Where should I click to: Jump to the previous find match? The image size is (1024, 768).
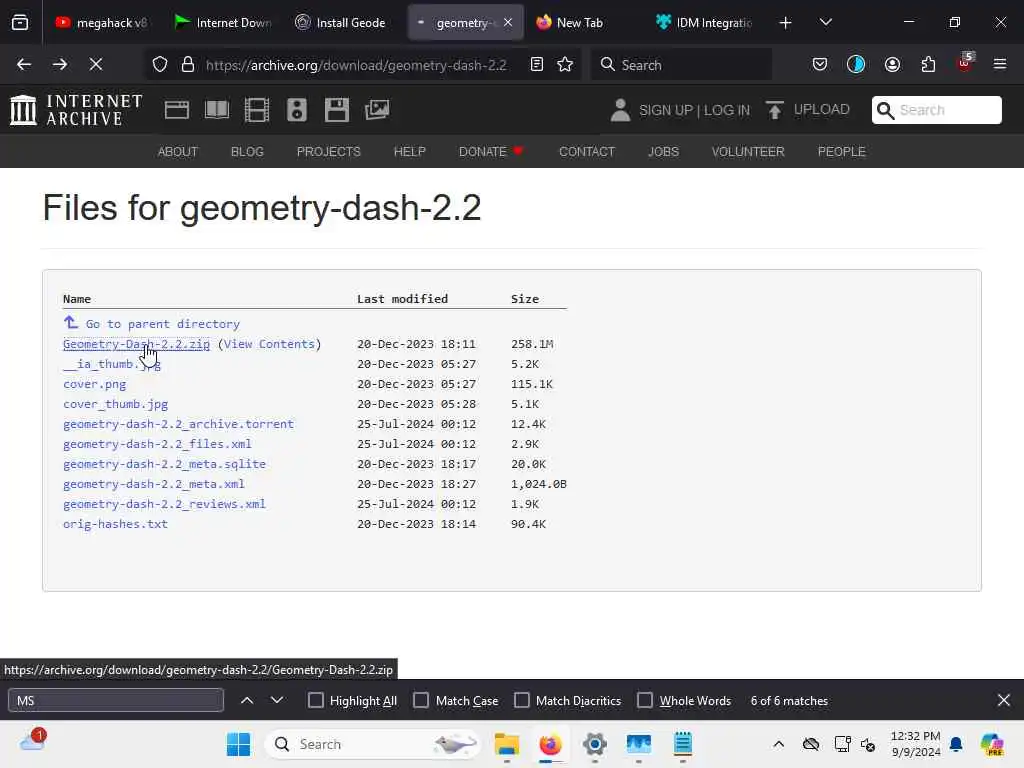click(247, 700)
